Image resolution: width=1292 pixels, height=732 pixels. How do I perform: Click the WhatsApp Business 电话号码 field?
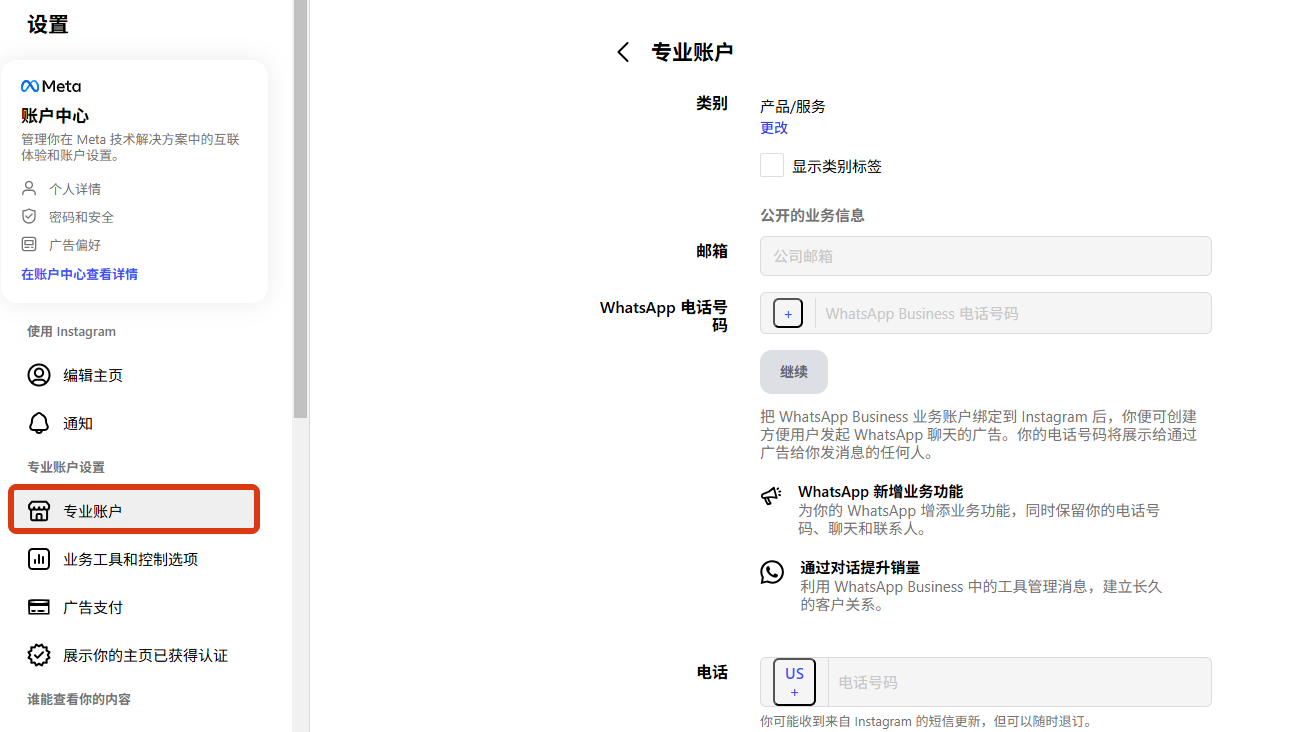click(x=1010, y=314)
